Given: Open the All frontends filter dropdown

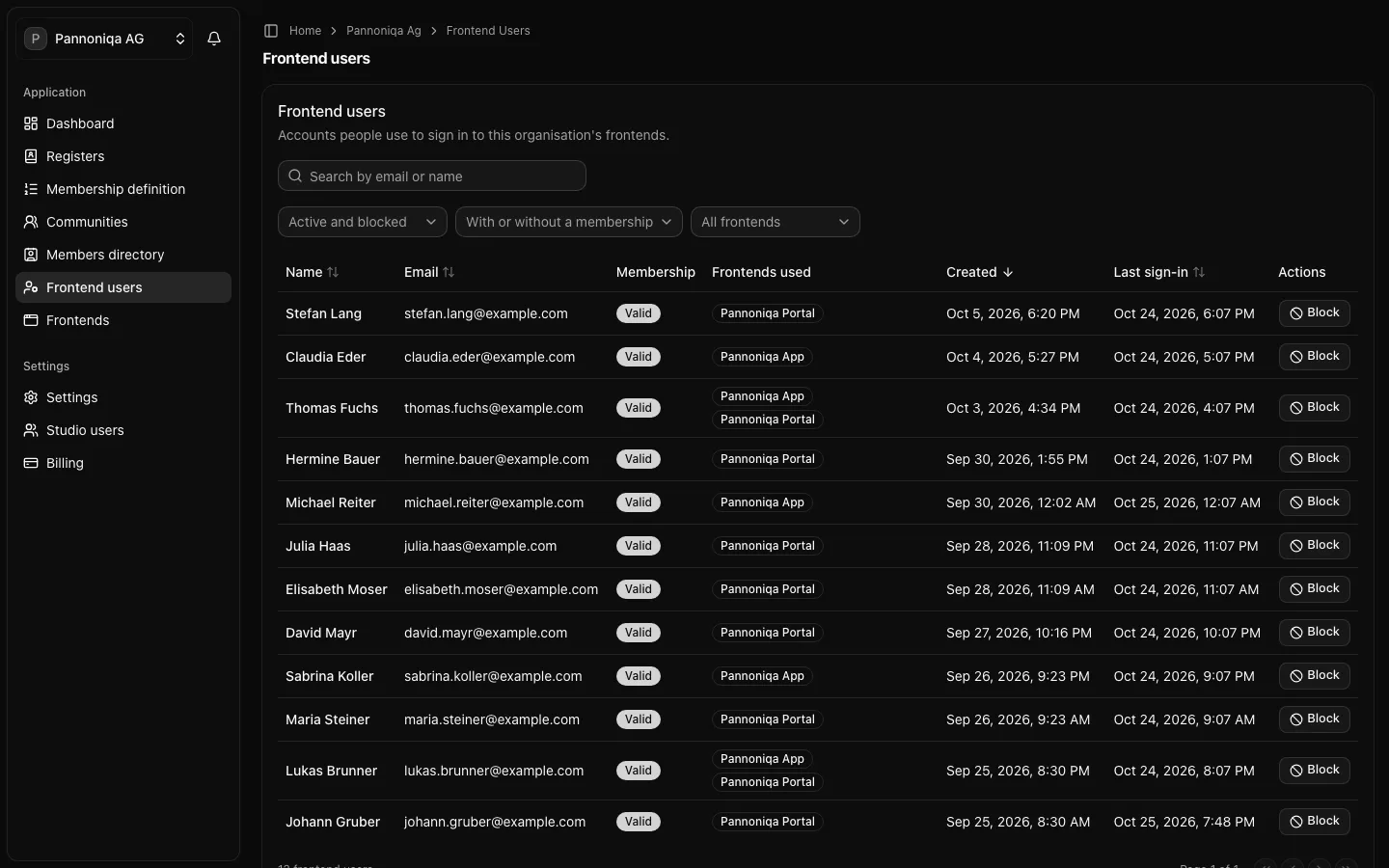Looking at the screenshot, I should pos(776,222).
